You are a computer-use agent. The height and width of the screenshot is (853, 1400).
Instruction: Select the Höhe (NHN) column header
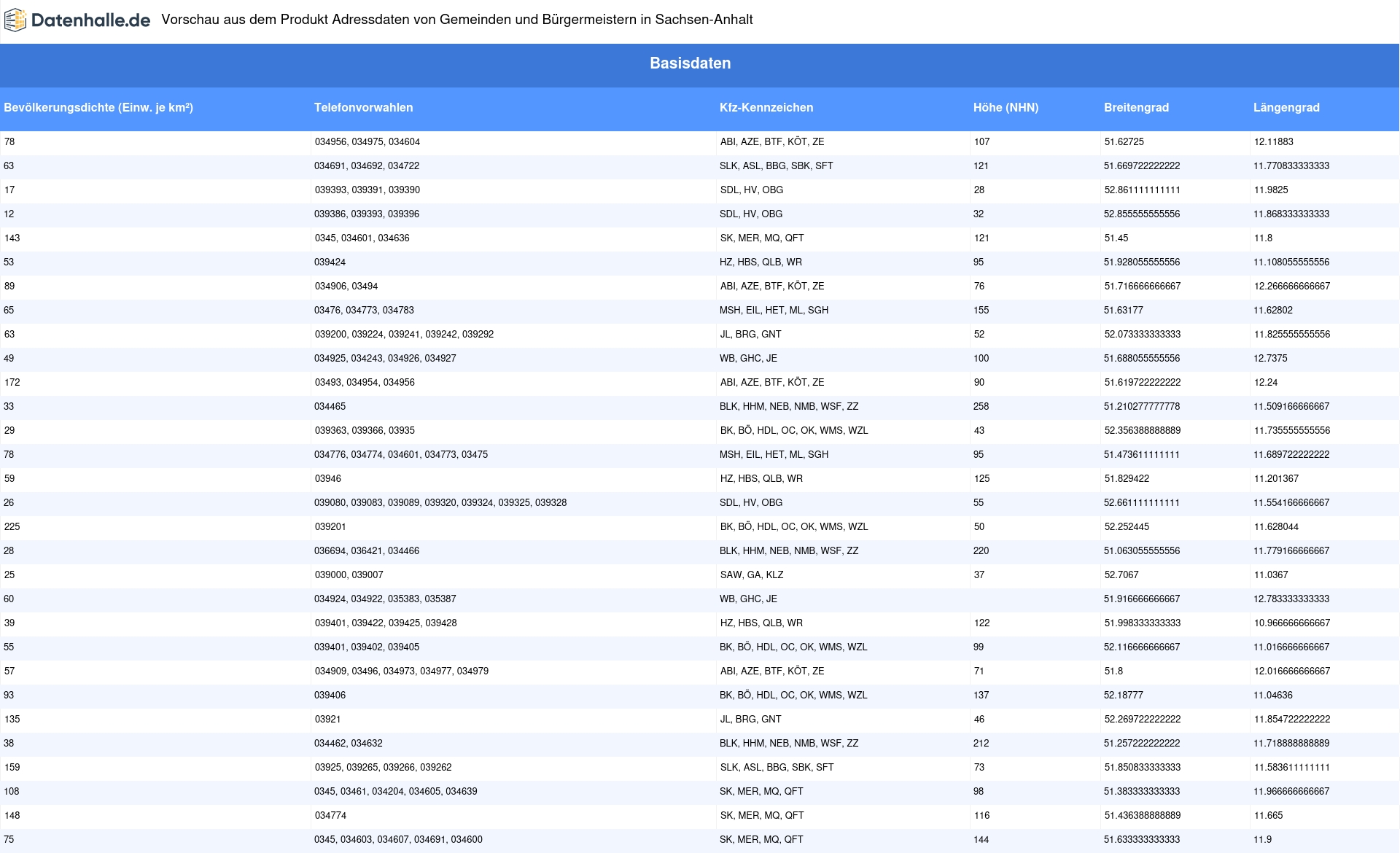(1006, 108)
